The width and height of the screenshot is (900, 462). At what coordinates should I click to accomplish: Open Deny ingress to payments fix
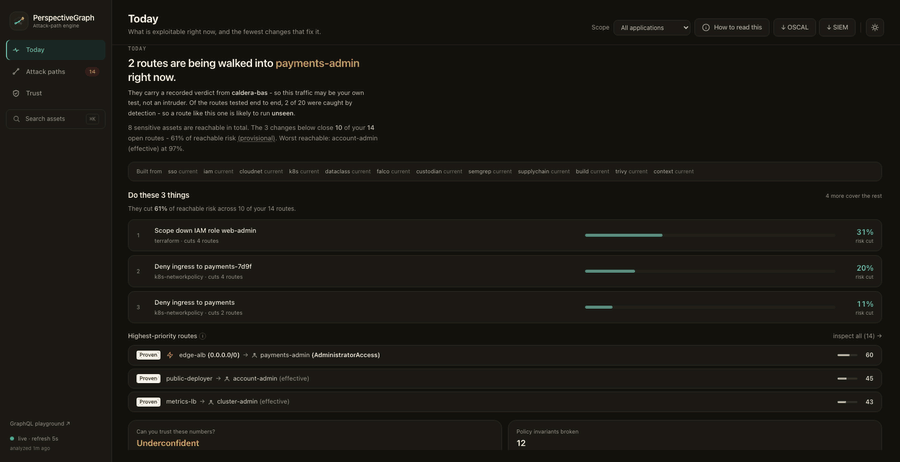coord(505,307)
